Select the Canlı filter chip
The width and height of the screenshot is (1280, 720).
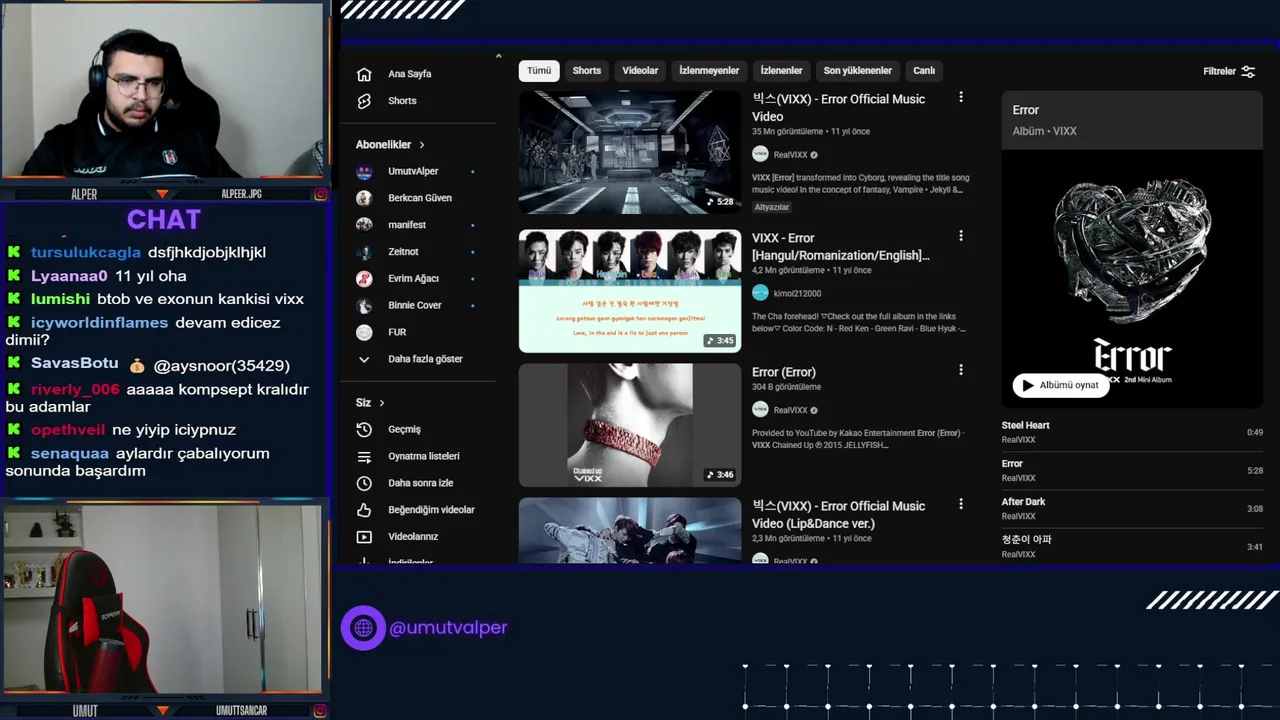tap(924, 71)
